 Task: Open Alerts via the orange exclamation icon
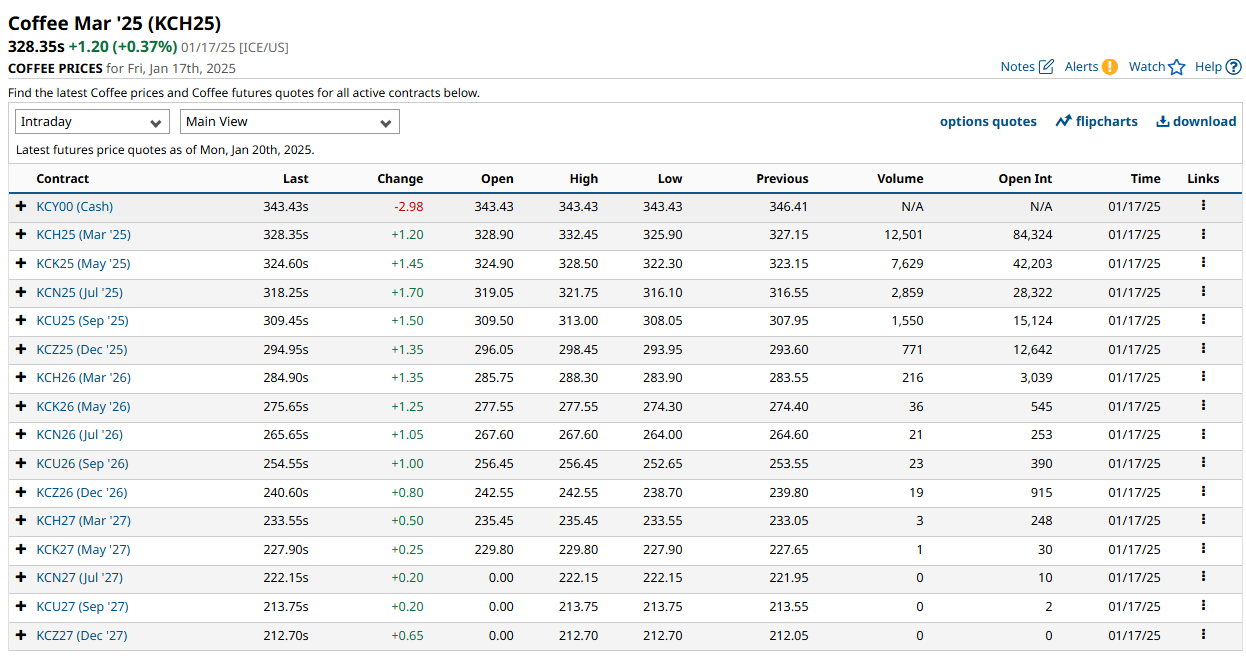point(1109,67)
